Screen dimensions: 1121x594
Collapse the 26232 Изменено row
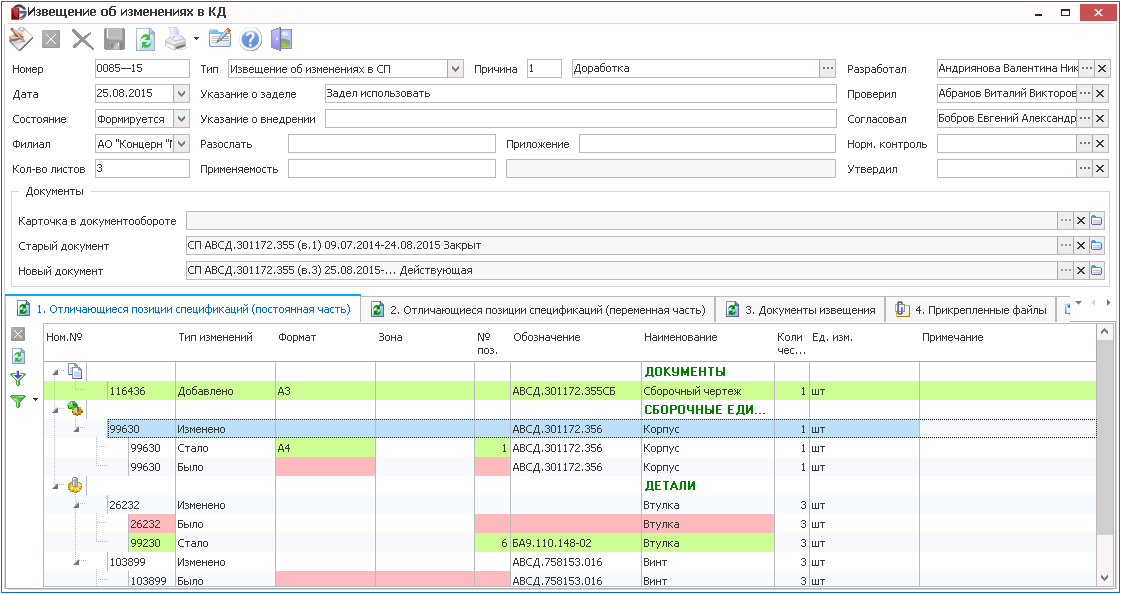77,505
